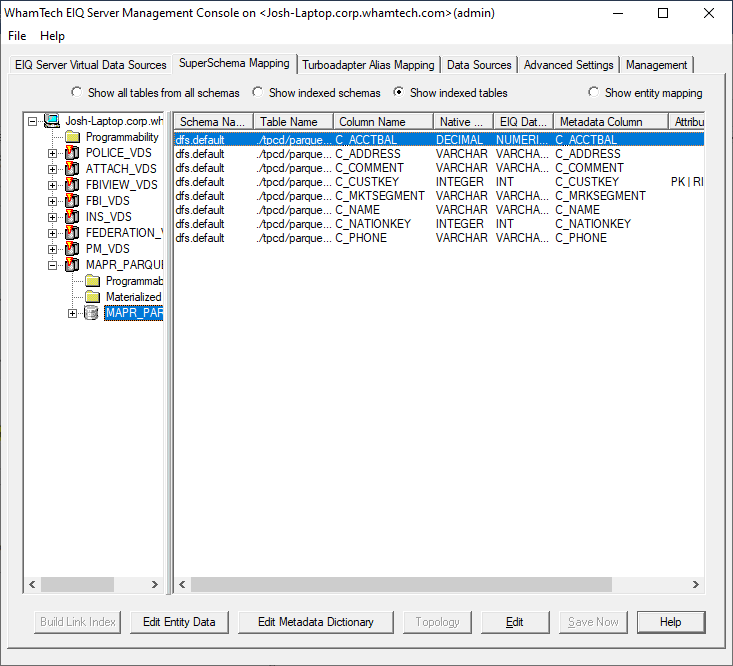Expand the FBIVIEW_VDS tree node
The height and width of the screenshot is (666, 733).
pos(52,185)
